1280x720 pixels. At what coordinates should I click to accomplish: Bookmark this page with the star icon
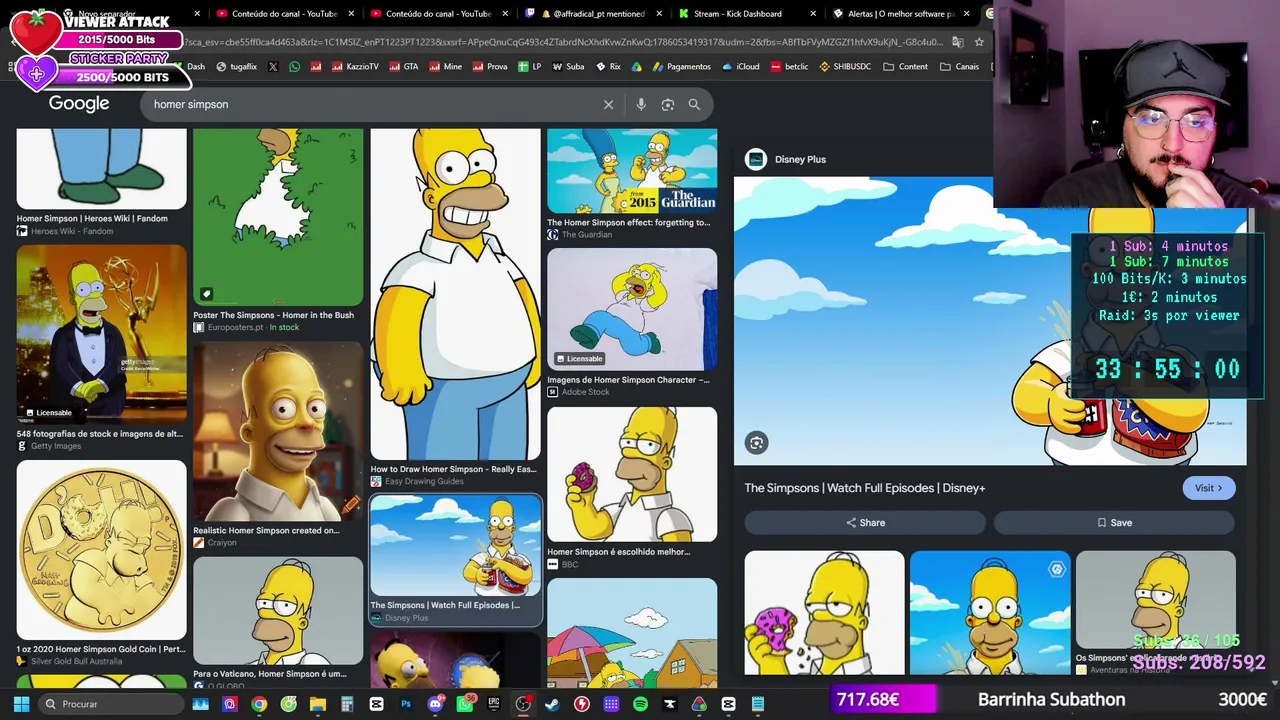coord(979,42)
